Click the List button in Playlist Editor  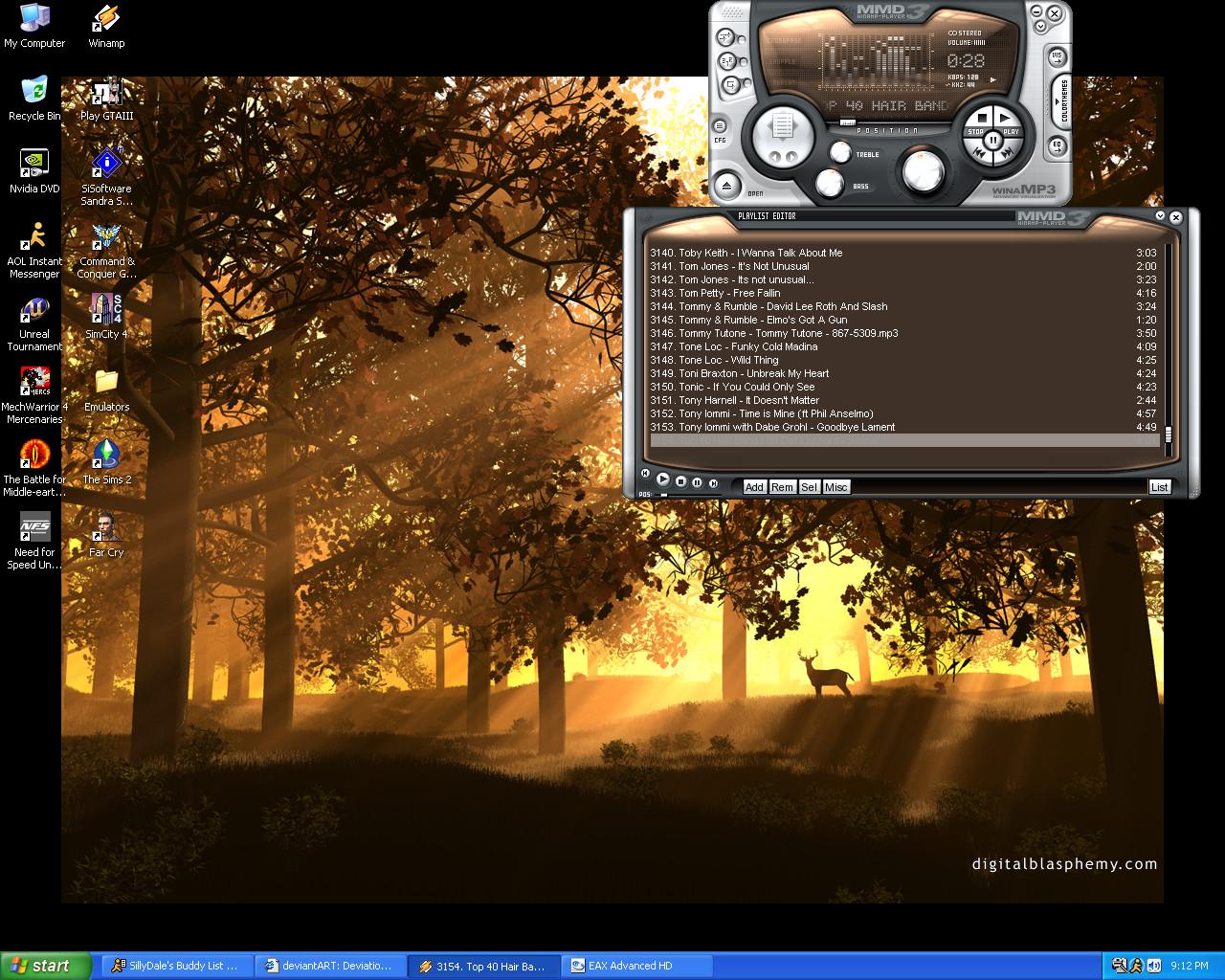pyautogui.click(x=1160, y=487)
